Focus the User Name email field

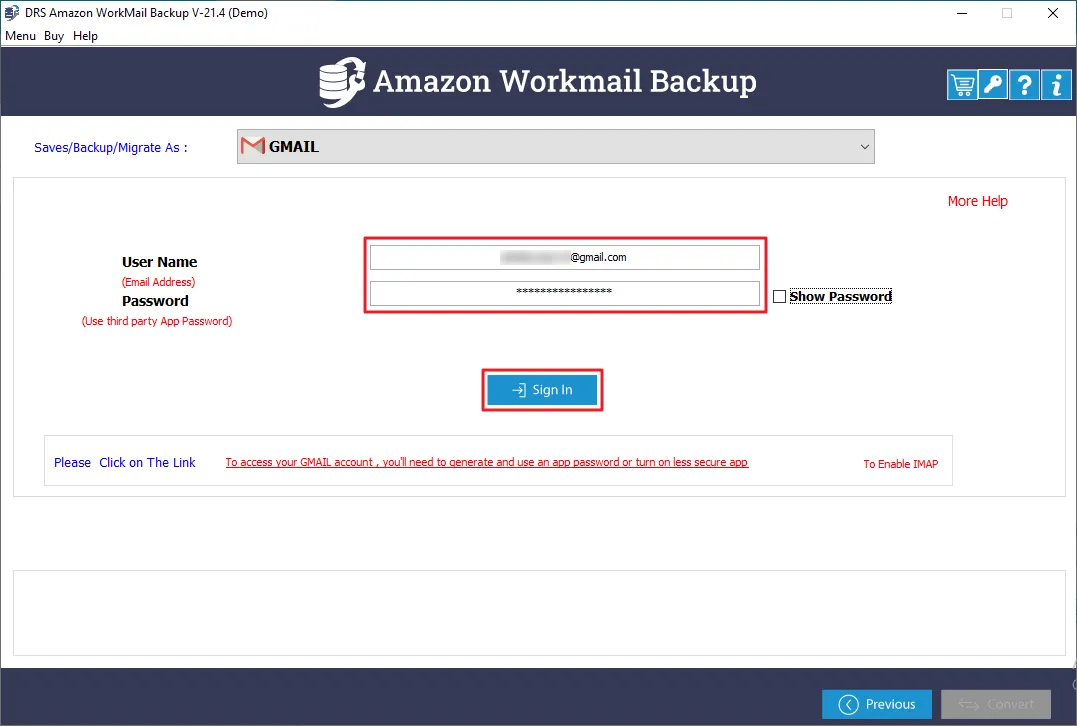coord(565,258)
